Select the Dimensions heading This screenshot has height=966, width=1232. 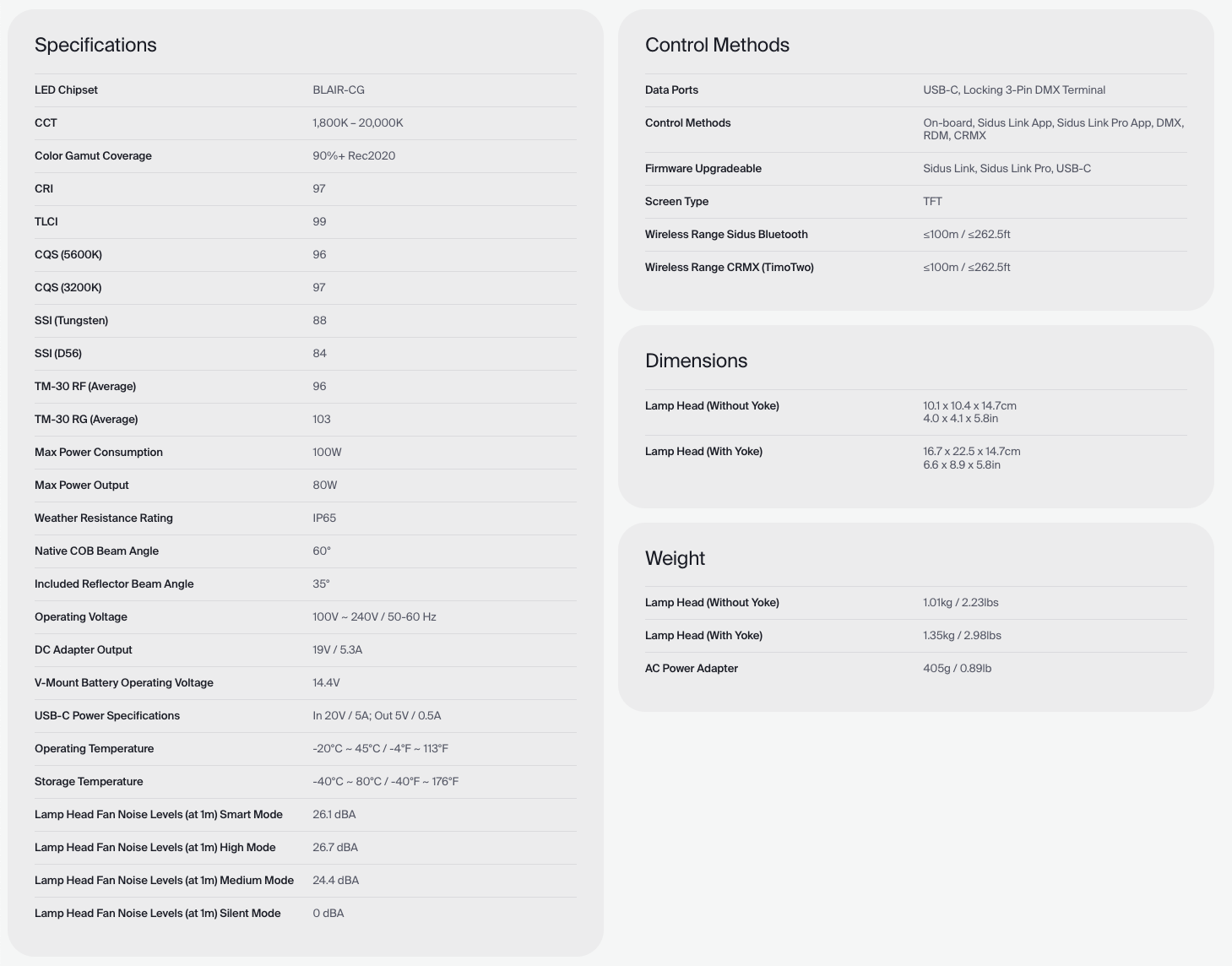click(696, 361)
